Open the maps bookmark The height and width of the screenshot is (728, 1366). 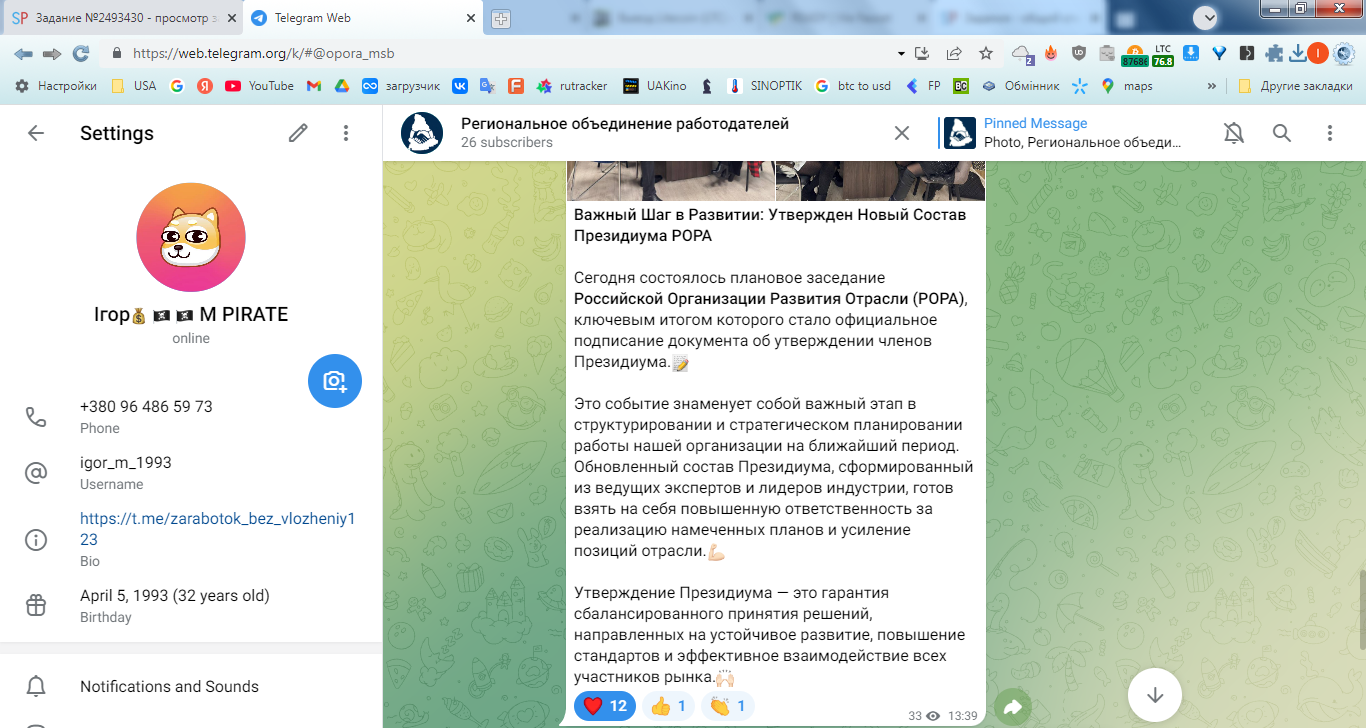[x=1127, y=86]
